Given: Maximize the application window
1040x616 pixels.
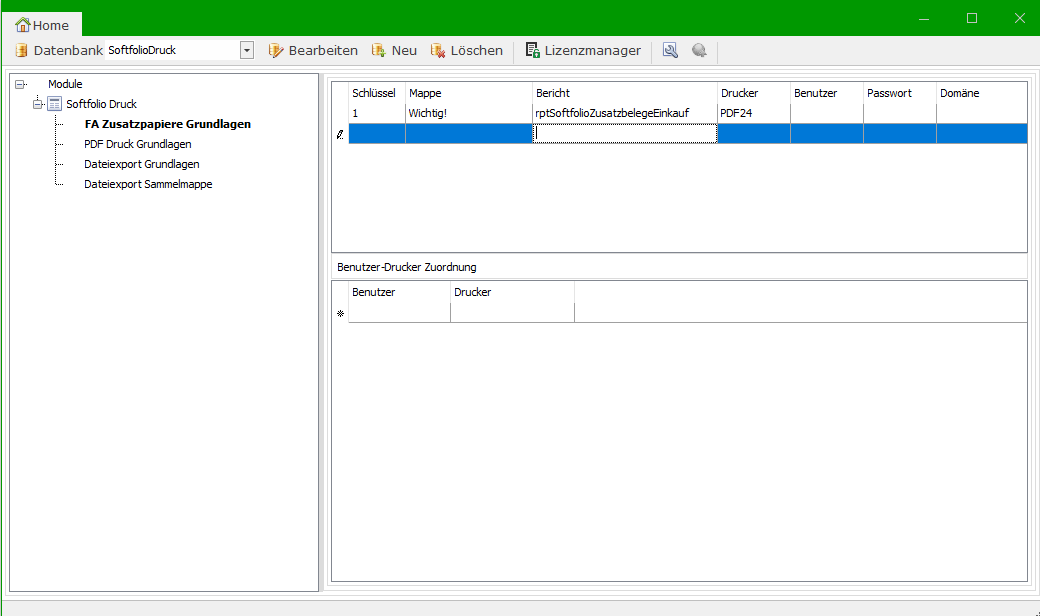Looking at the screenshot, I should tap(972, 19).
